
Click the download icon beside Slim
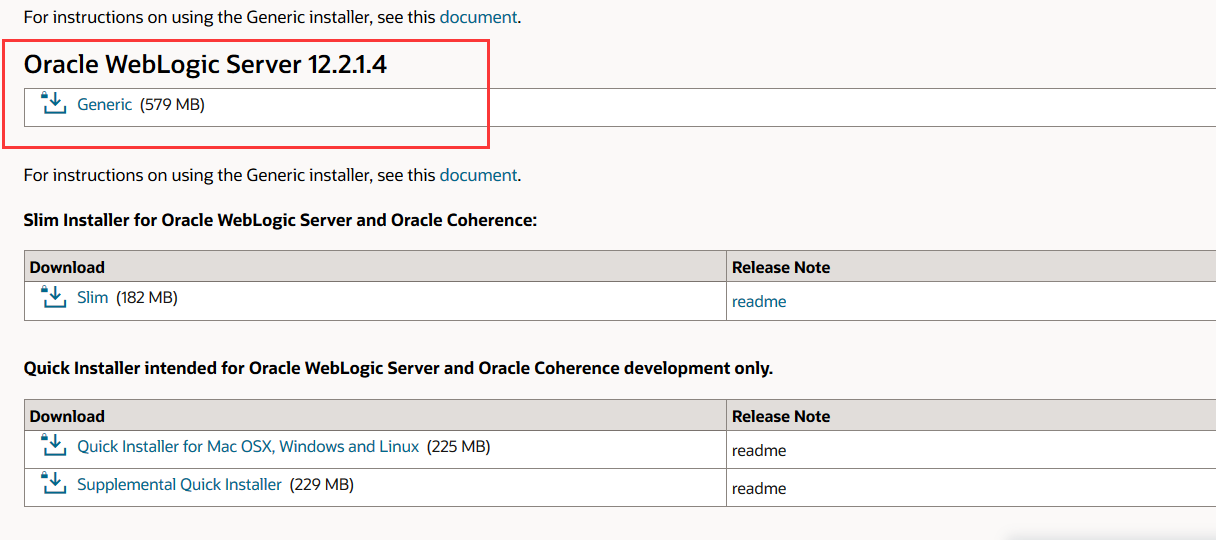coord(53,296)
